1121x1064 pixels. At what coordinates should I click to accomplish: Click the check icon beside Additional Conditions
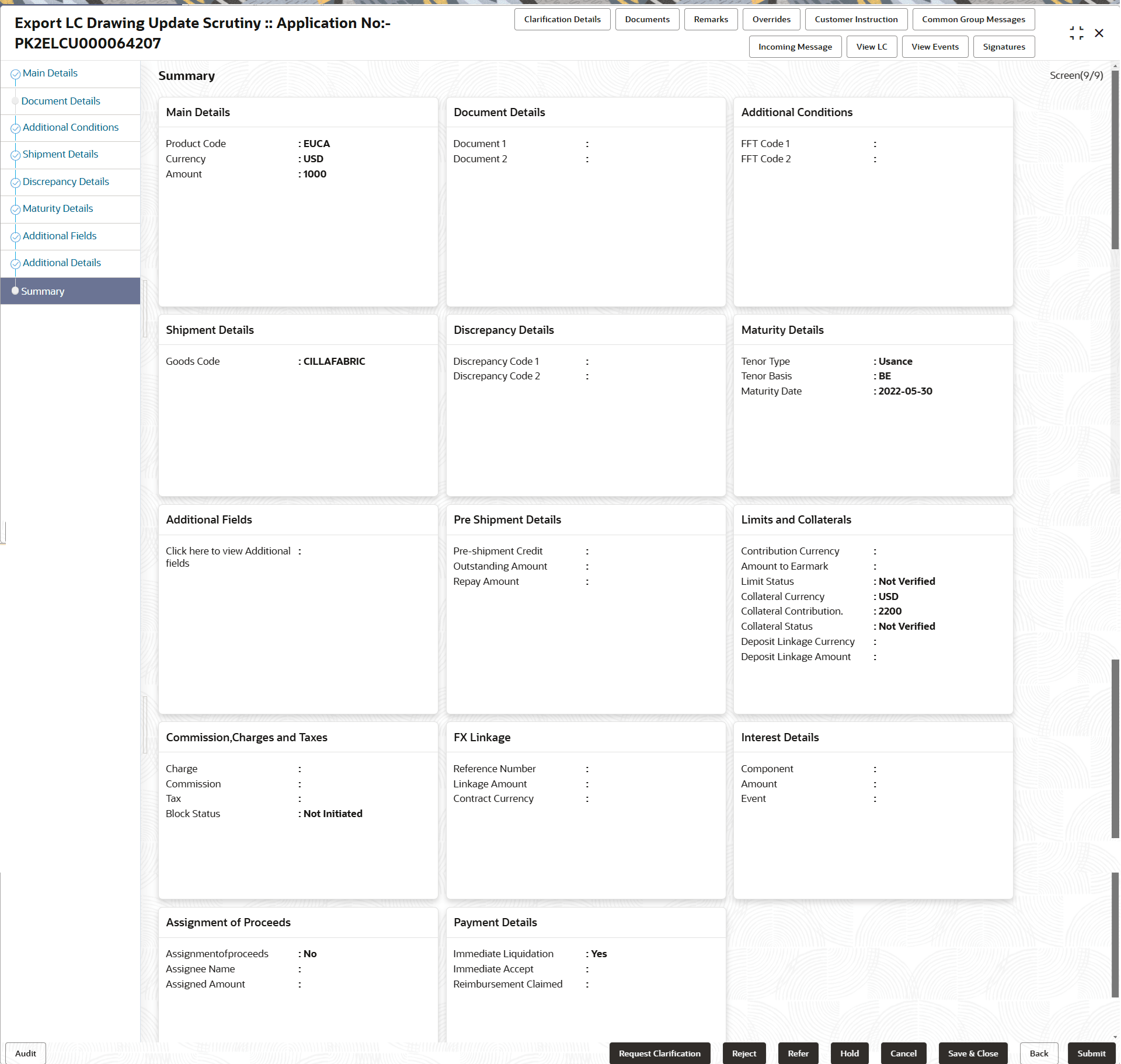click(x=15, y=128)
